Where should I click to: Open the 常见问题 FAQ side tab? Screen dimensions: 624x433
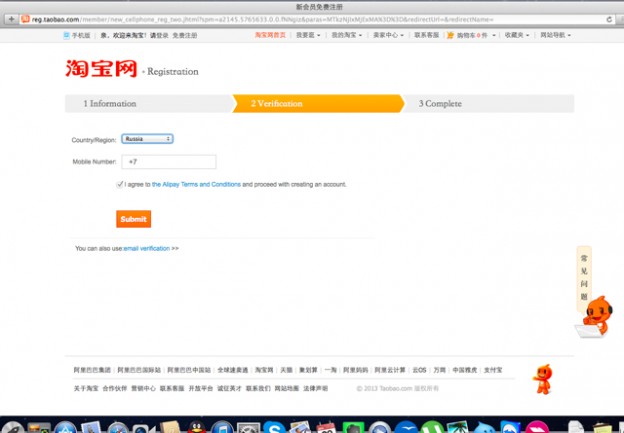click(584, 278)
